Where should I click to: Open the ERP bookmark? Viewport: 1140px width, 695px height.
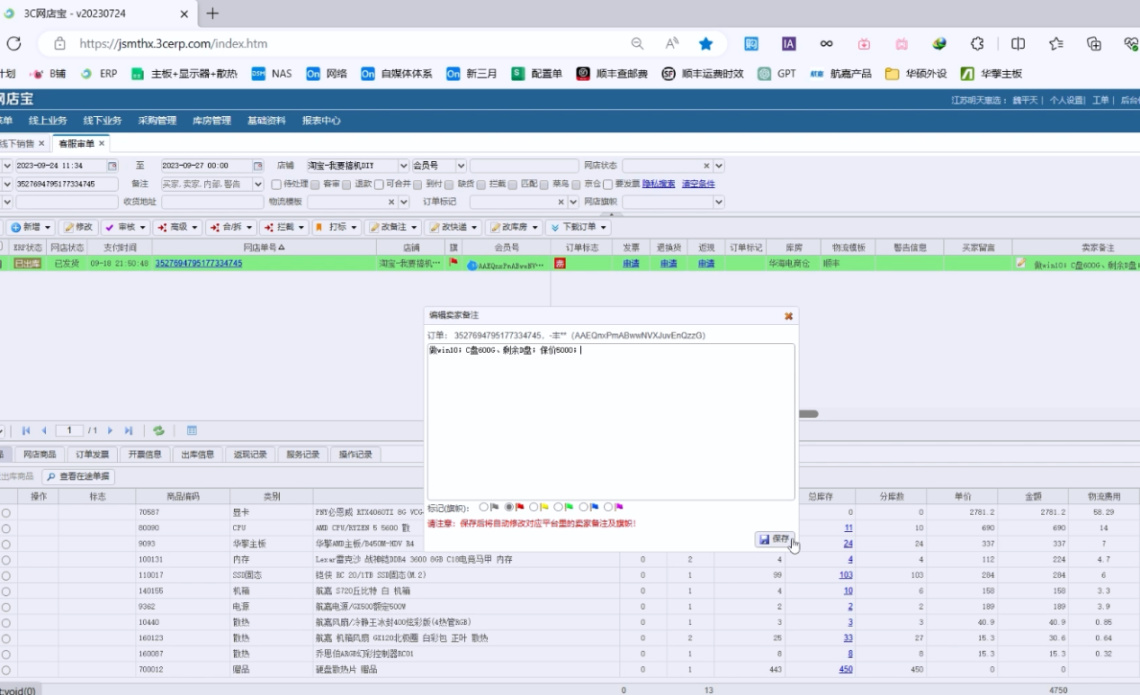100,73
